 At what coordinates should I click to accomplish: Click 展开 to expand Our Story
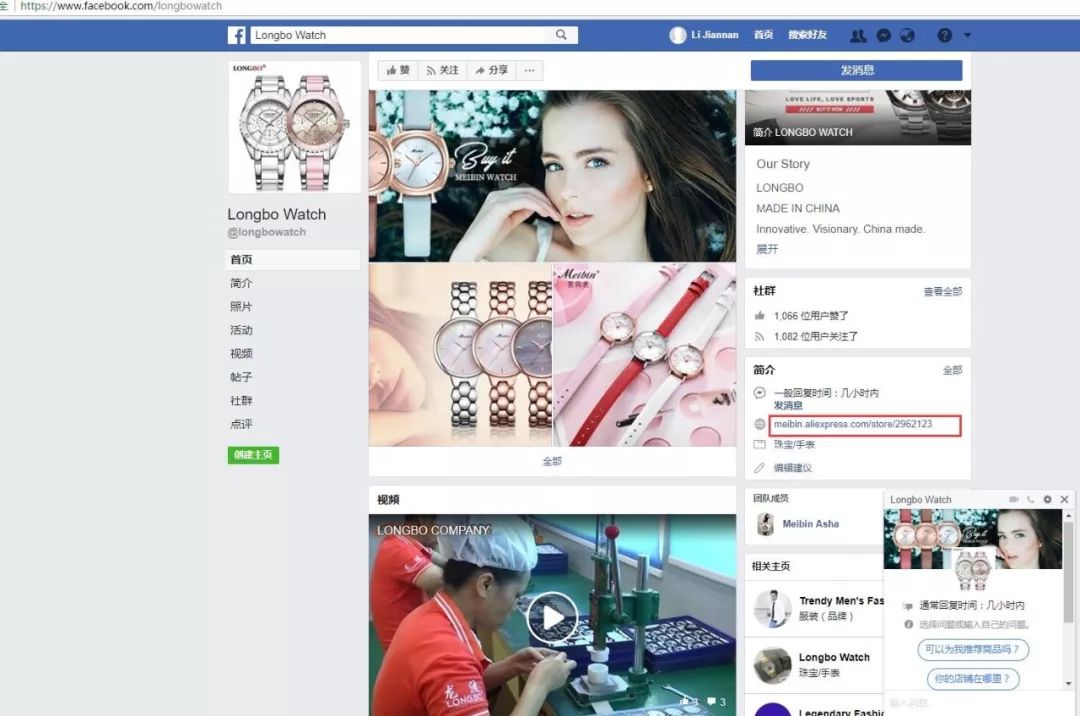(x=767, y=249)
